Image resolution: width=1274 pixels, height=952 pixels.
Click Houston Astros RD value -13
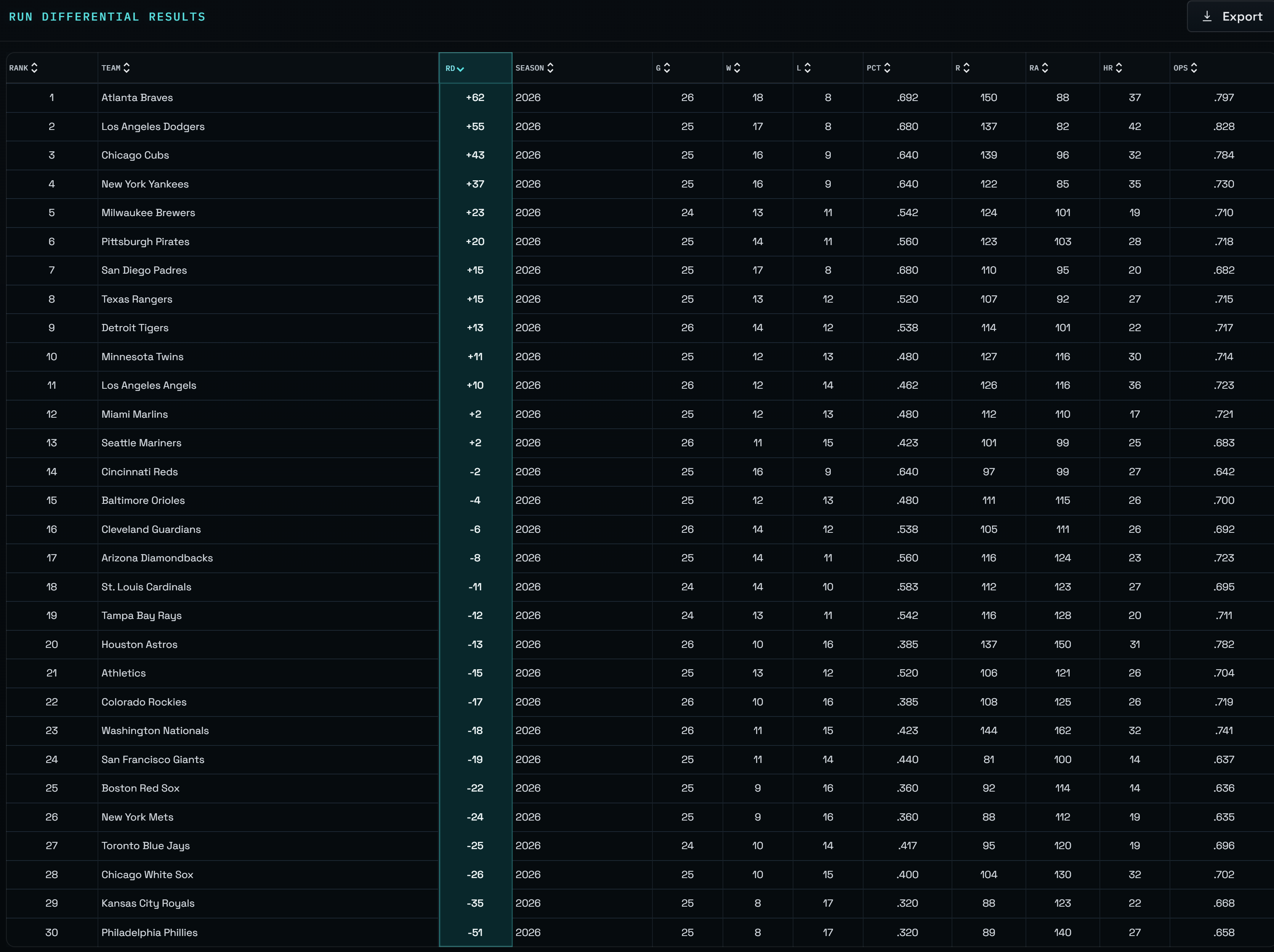point(474,644)
